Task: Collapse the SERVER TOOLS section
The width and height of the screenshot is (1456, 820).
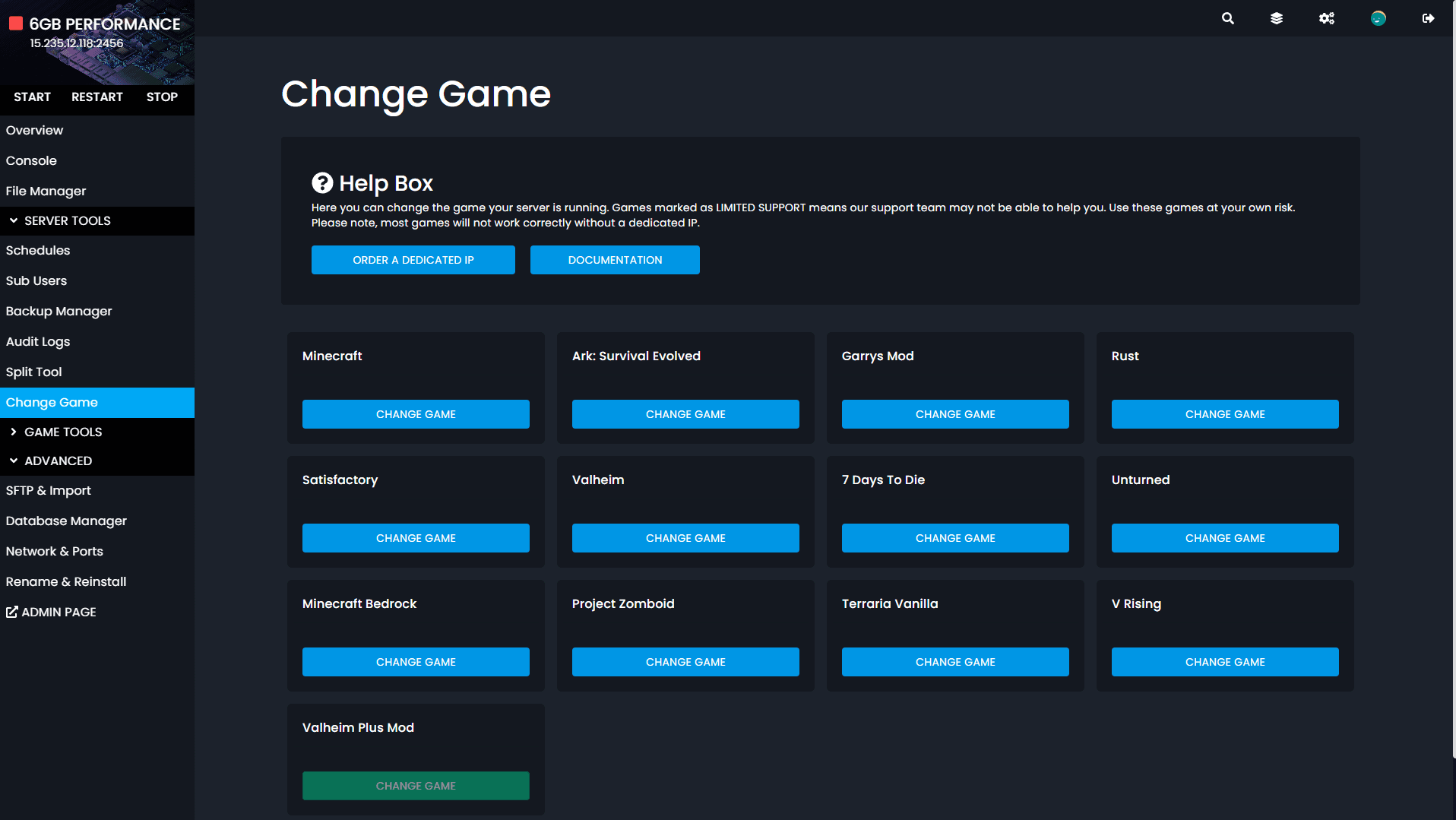Action: (97, 220)
